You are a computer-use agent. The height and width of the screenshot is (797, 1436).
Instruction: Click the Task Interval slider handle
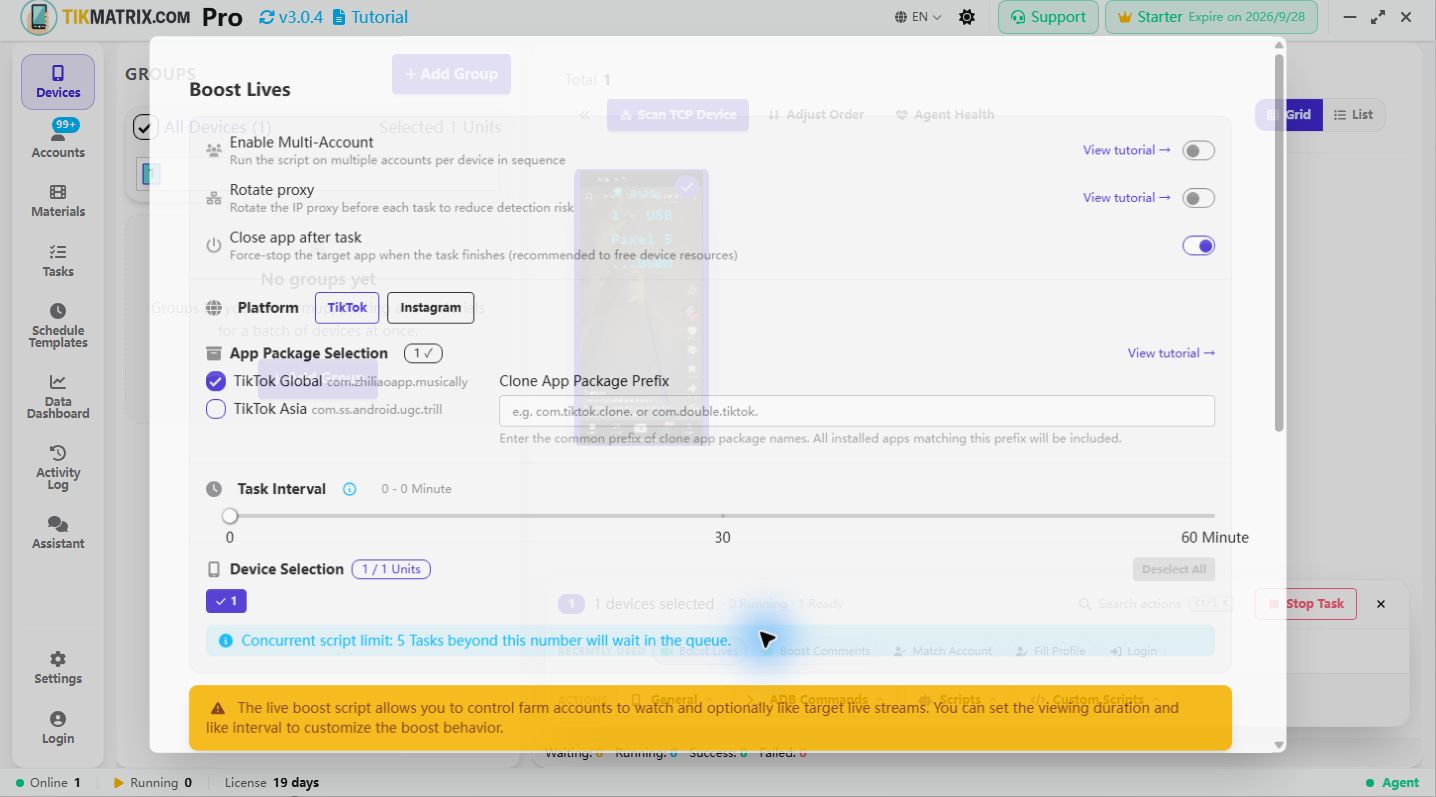click(230, 516)
